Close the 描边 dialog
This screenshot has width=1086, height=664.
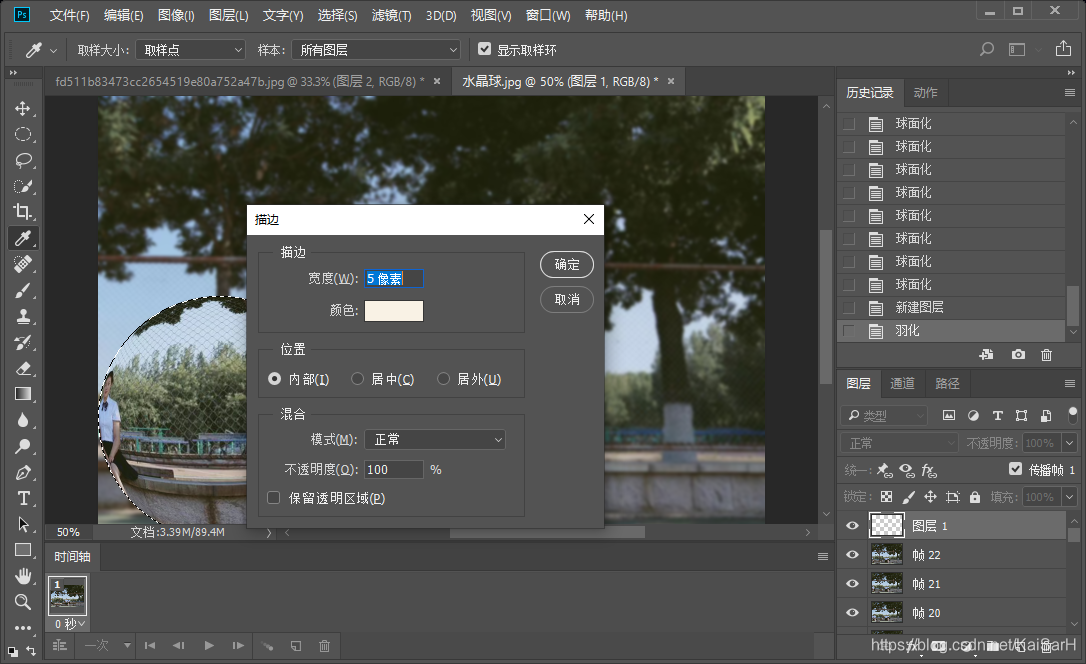coord(589,219)
